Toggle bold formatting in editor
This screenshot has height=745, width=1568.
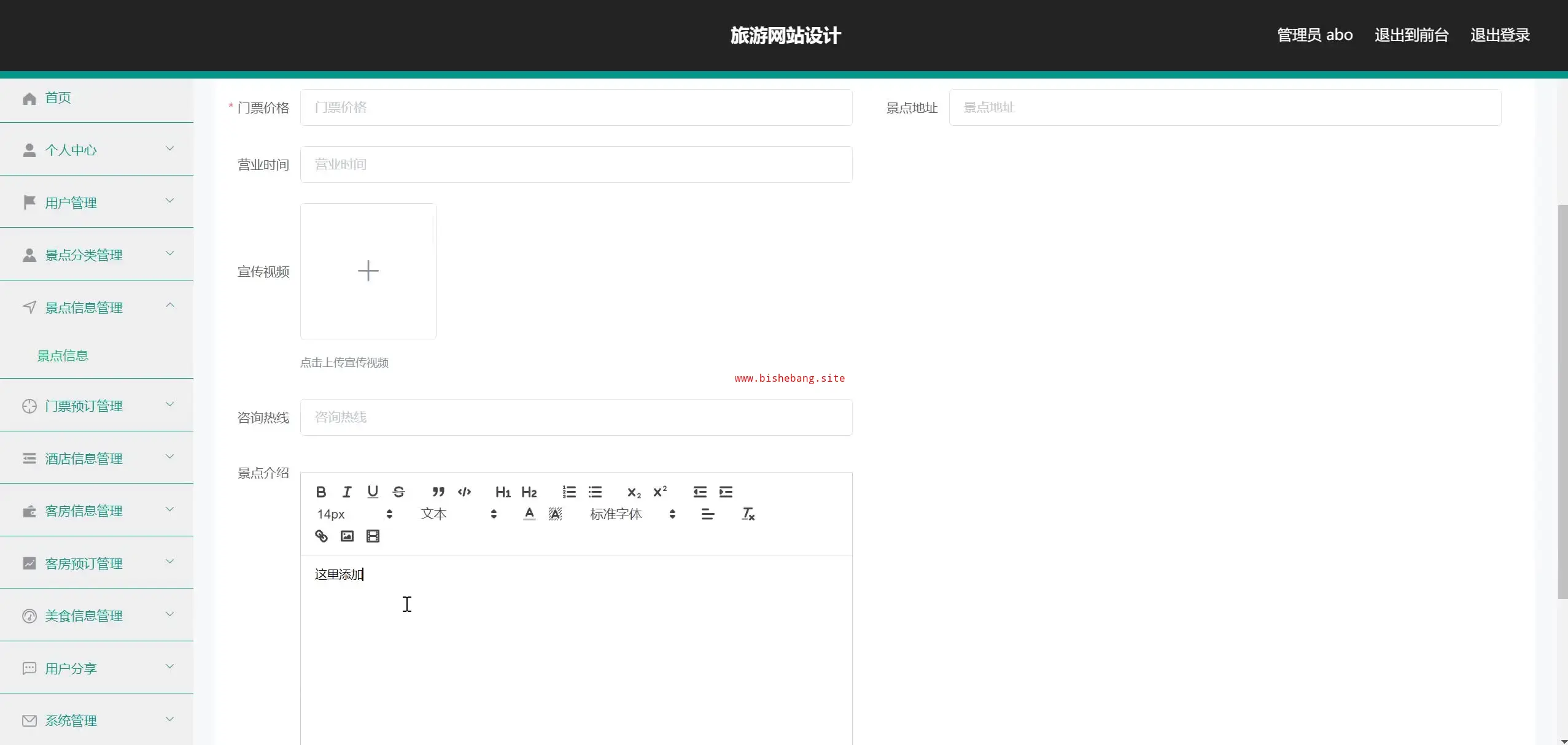(x=320, y=492)
